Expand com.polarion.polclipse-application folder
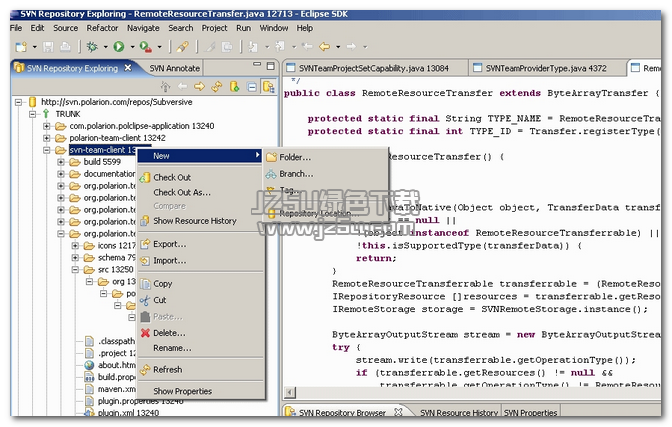This screenshot has height=427, width=672. click(x=47, y=126)
